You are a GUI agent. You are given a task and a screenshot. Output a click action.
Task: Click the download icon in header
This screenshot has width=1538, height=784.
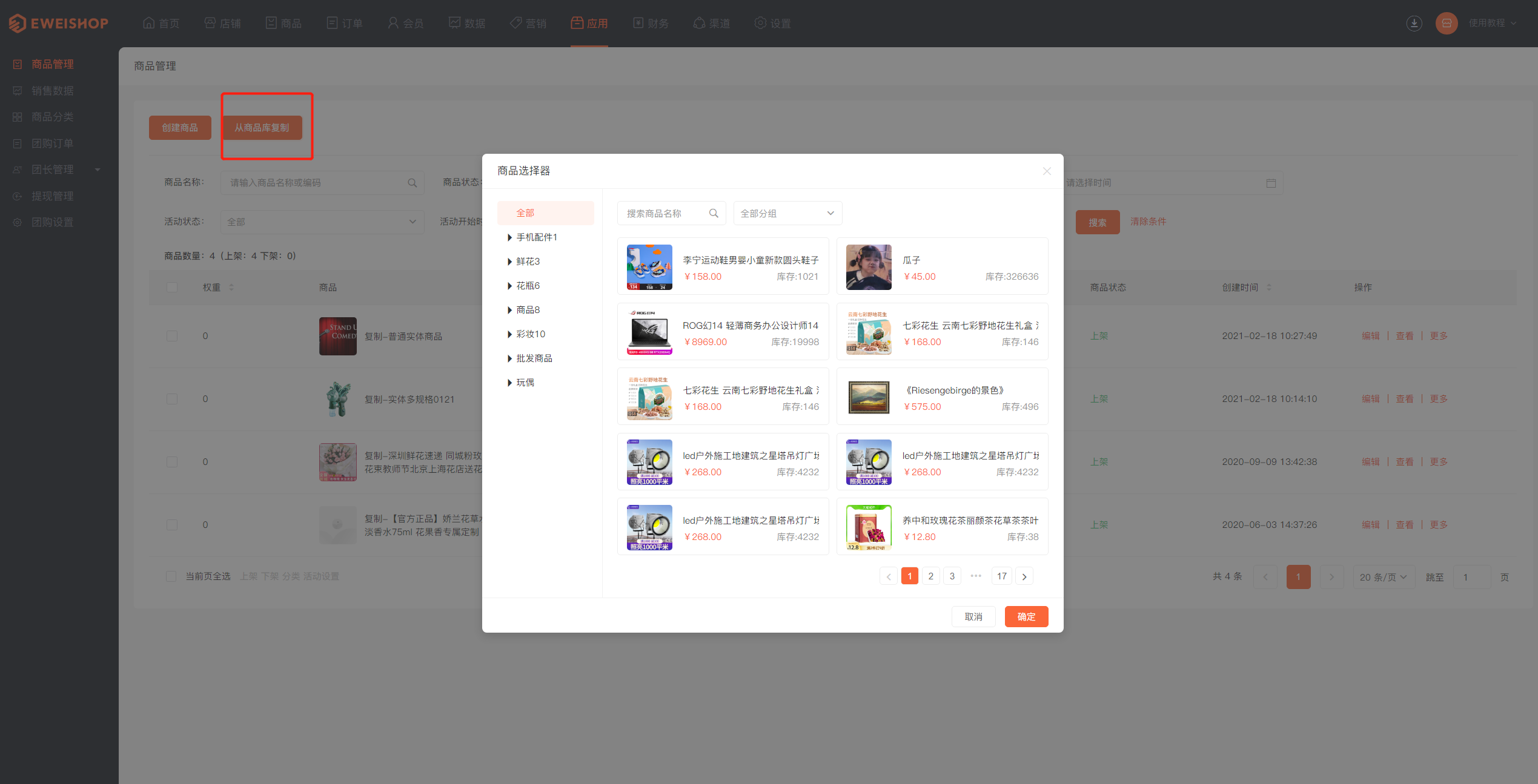(1414, 23)
